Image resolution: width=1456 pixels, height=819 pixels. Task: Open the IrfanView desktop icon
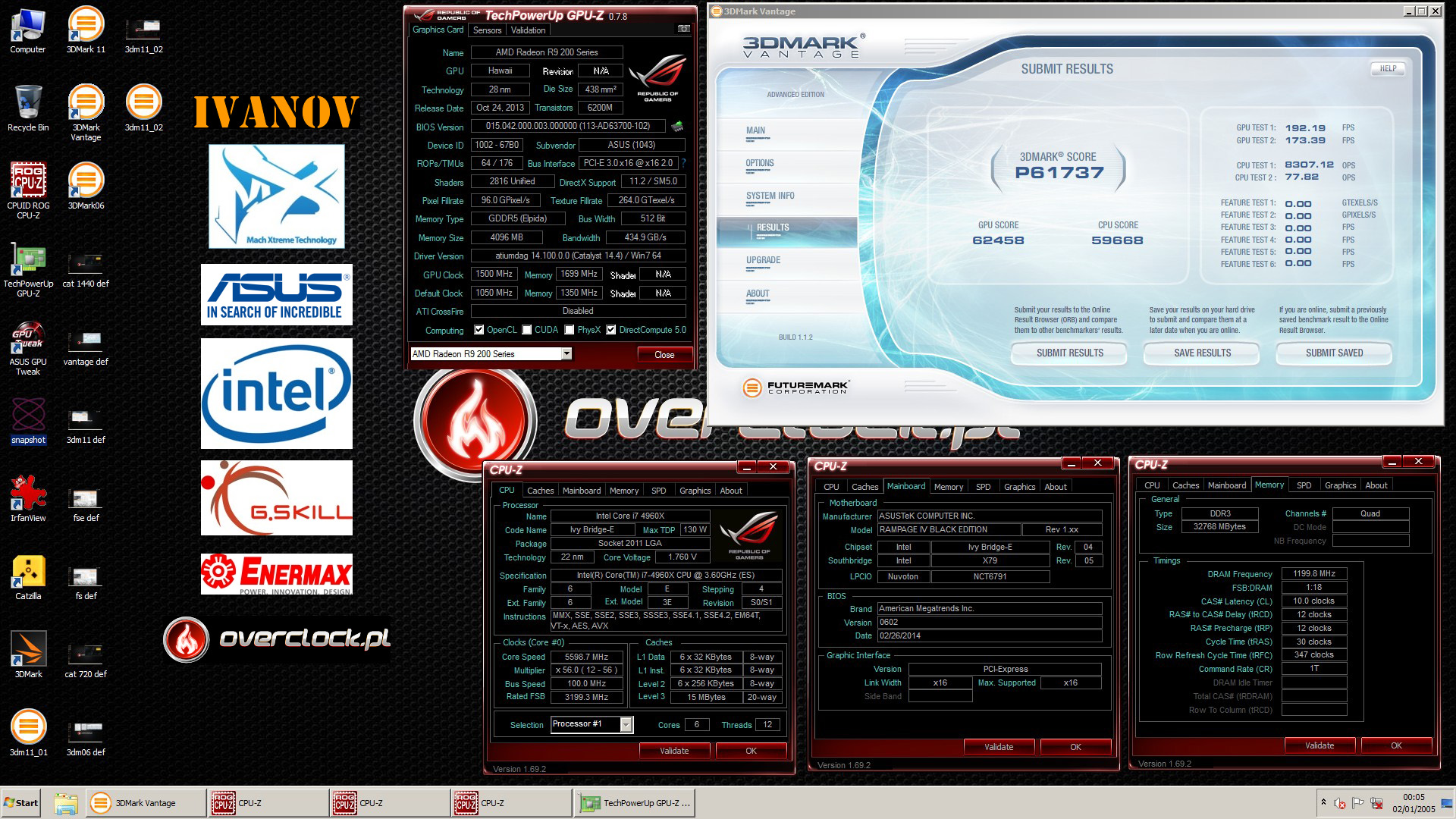click(x=28, y=499)
